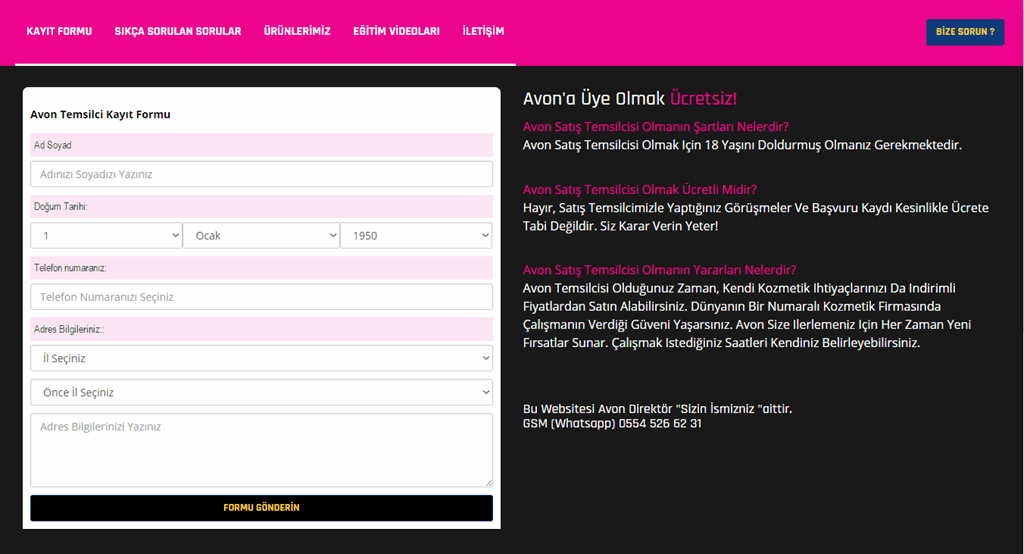1024x554 pixels.
Task: Click the Adres Bilgilerinizi Yazınız textarea
Action: (x=261, y=450)
